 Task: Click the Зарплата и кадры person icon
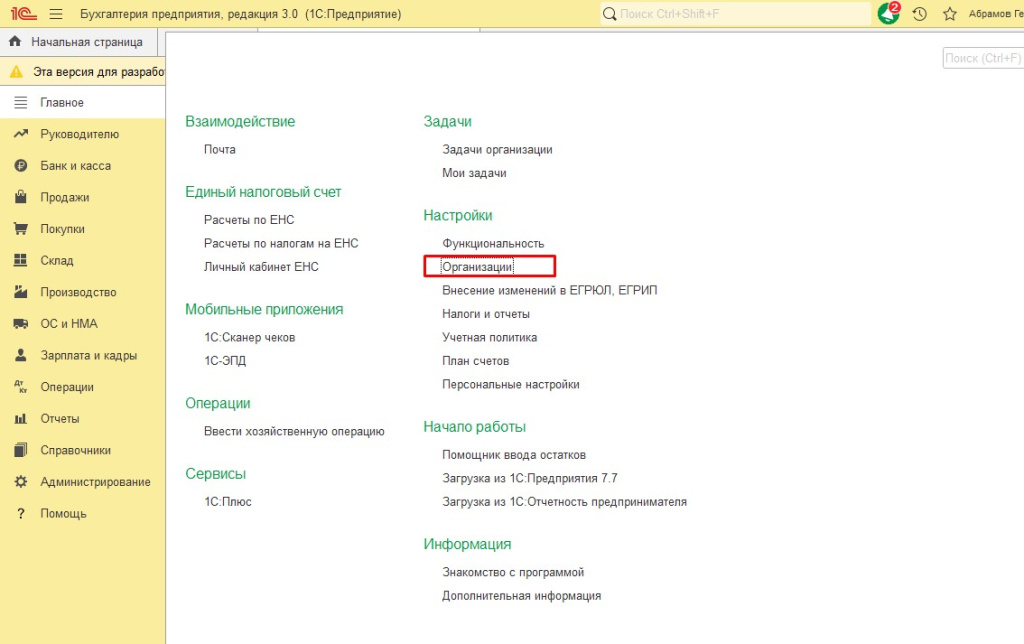(21, 355)
